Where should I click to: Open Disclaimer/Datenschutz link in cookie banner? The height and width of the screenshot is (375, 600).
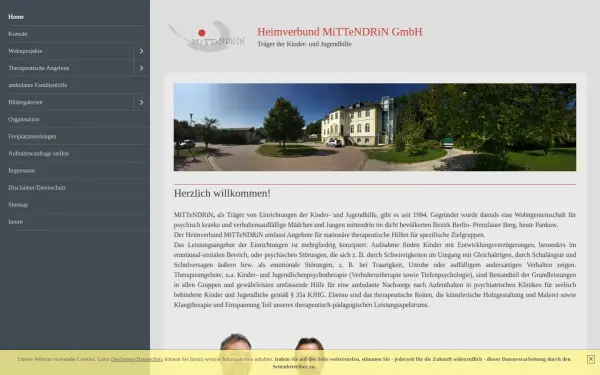(137, 359)
